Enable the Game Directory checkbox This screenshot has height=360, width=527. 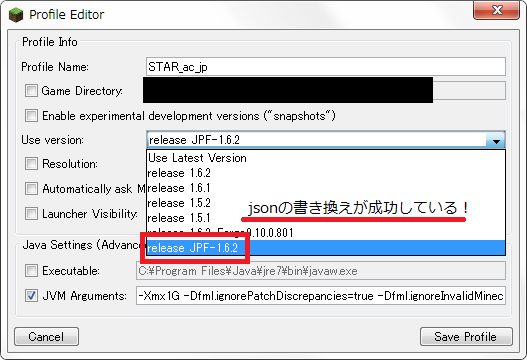click(x=31, y=91)
